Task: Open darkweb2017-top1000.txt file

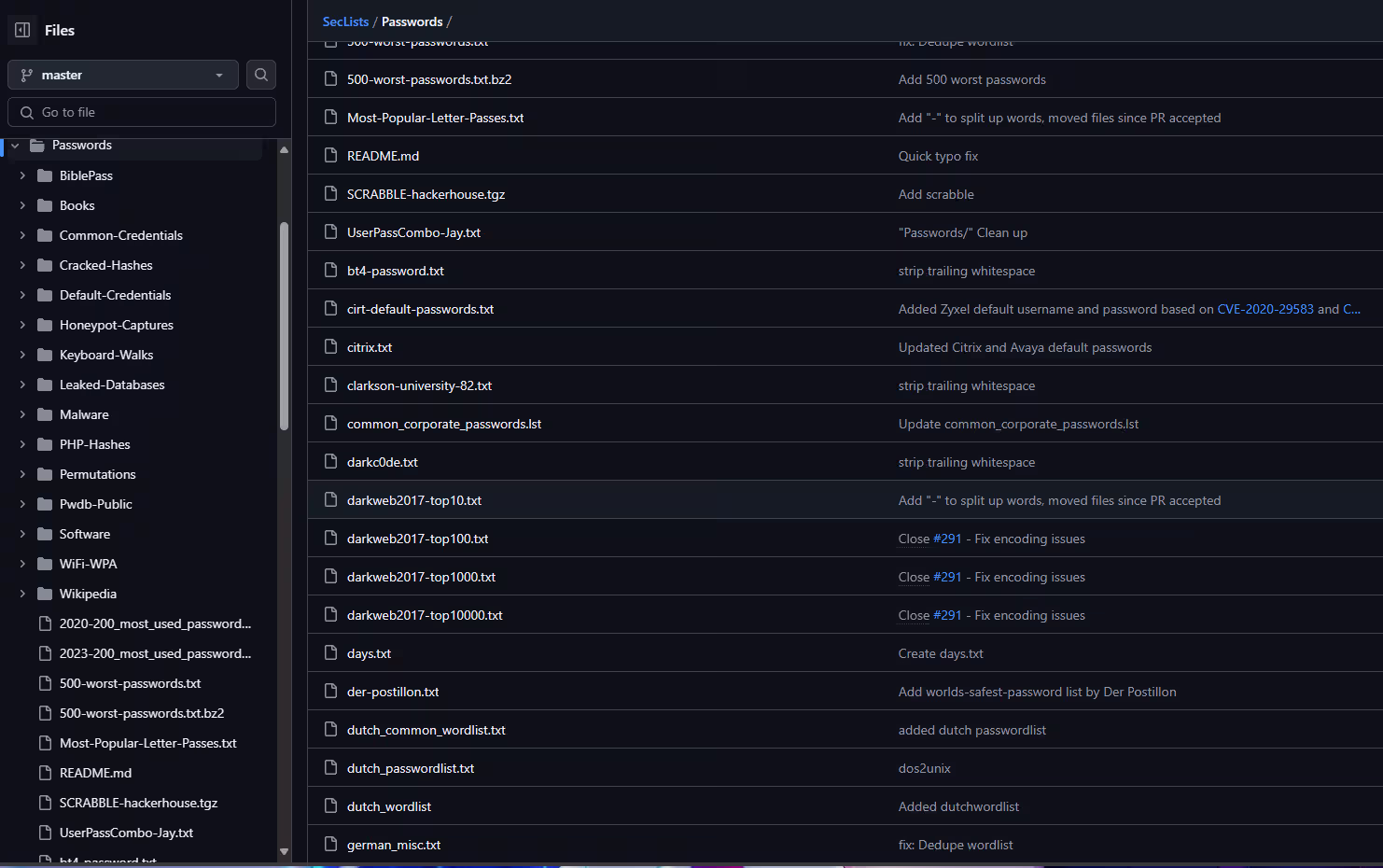Action: tap(421, 577)
